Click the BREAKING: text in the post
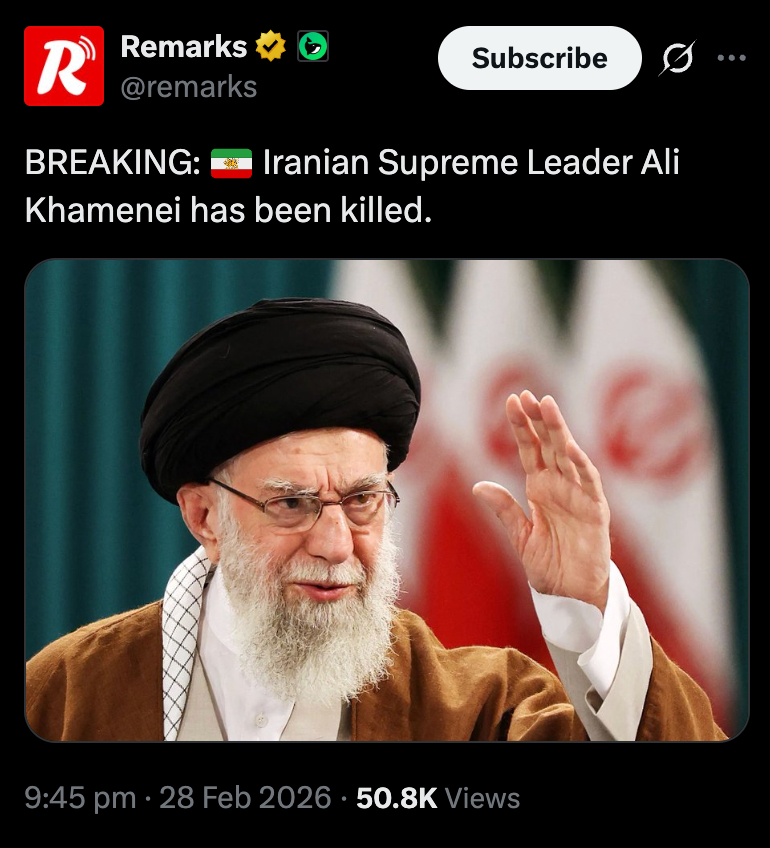 click(113, 162)
